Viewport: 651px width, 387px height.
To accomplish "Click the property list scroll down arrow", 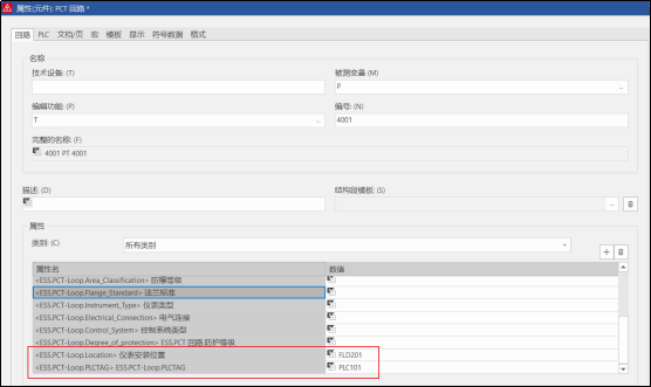I will click(x=623, y=369).
